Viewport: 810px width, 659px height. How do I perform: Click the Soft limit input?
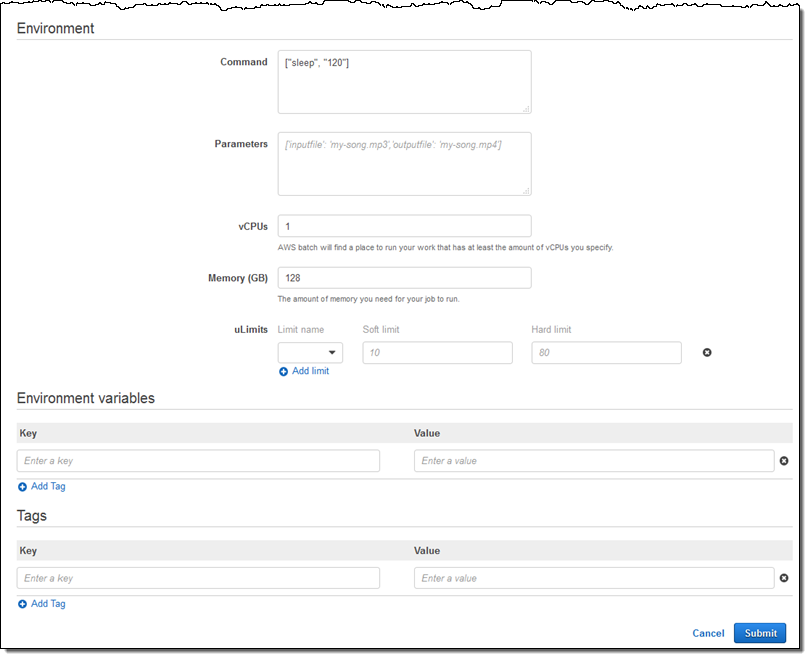[437, 353]
